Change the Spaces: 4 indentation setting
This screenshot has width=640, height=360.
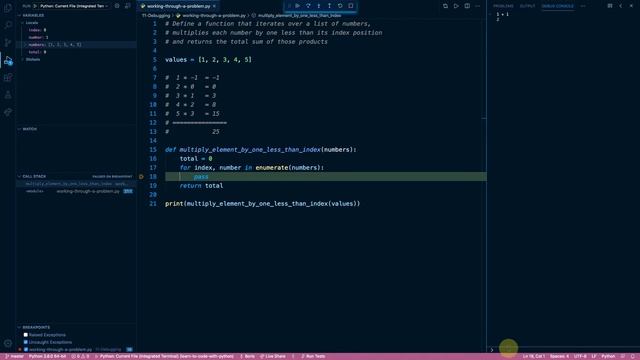coord(559,356)
